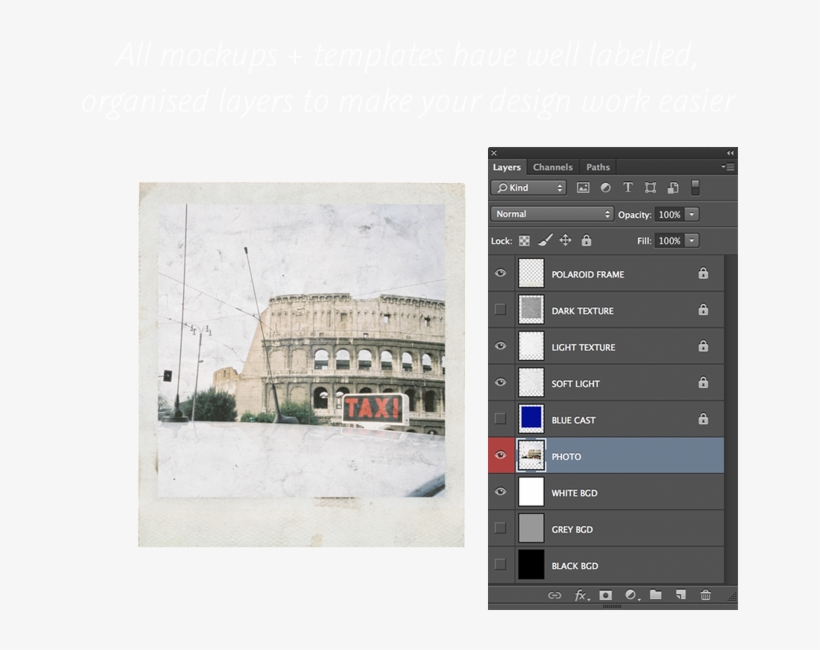Screen dimensions: 820x650
Task: Enable Lock transparent pixels
Action: [x=523, y=240]
